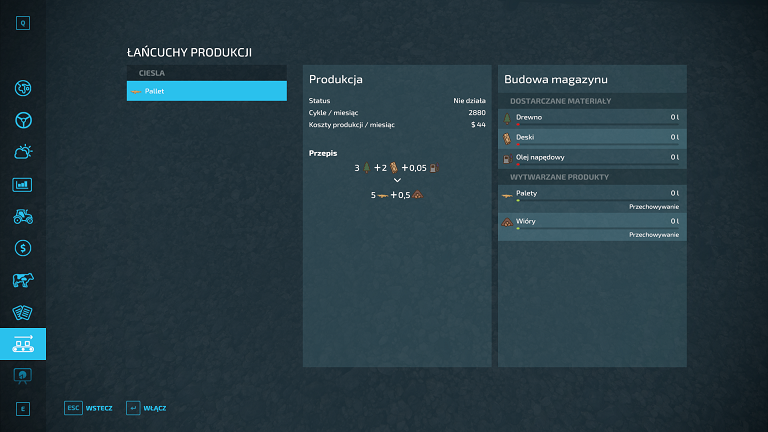The width and height of the screenshot is (768, 432).
Task: Open the map overview globe icon
Action: tap(23, 88)
